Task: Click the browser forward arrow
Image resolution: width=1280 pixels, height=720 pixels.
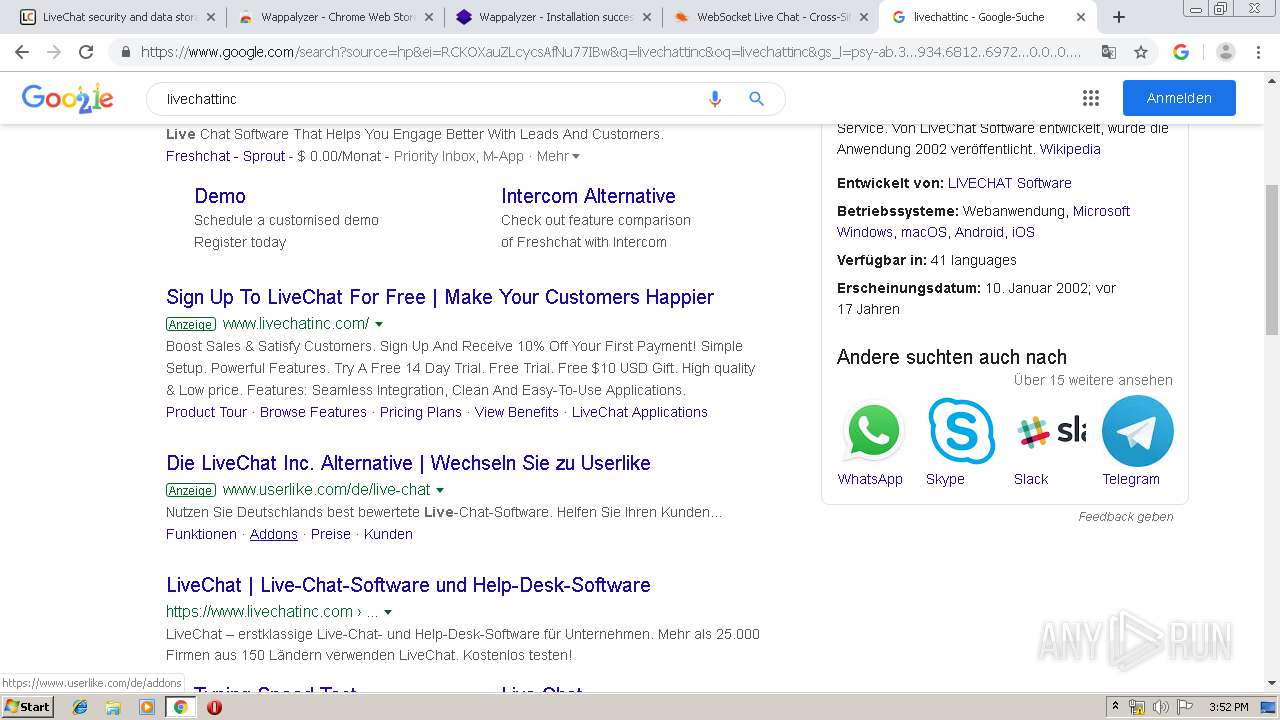Action: click(x=54, y=52)
